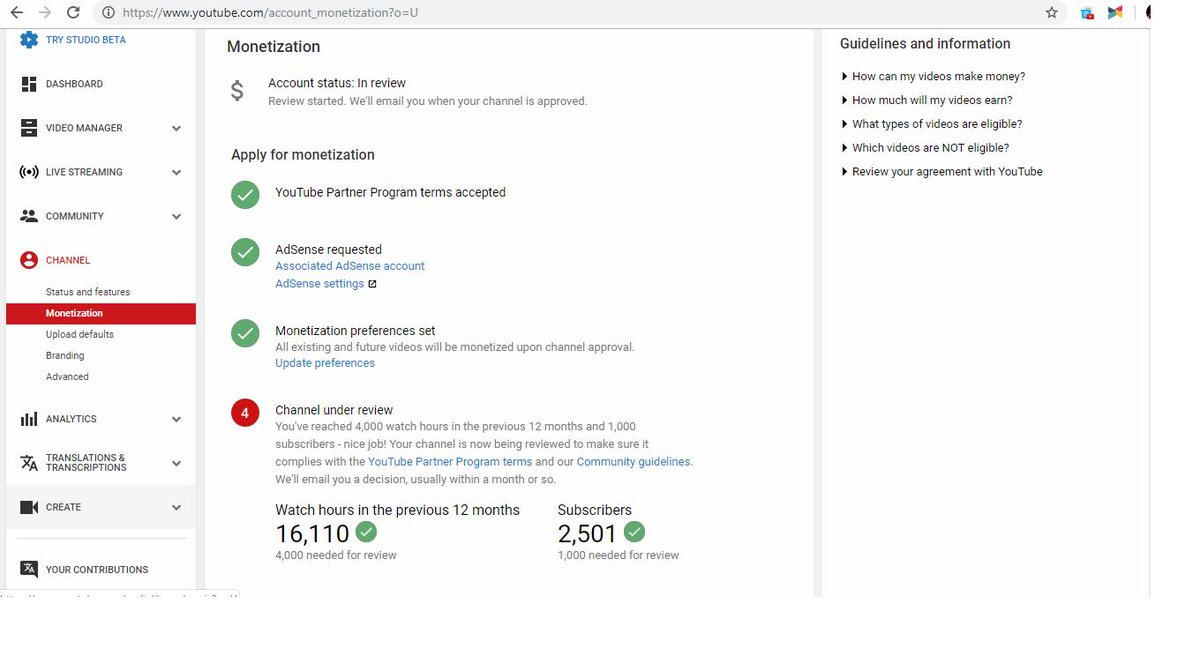Click the Video Manager icon
The height and width of the screenshot is (656, 1200).
29,128
